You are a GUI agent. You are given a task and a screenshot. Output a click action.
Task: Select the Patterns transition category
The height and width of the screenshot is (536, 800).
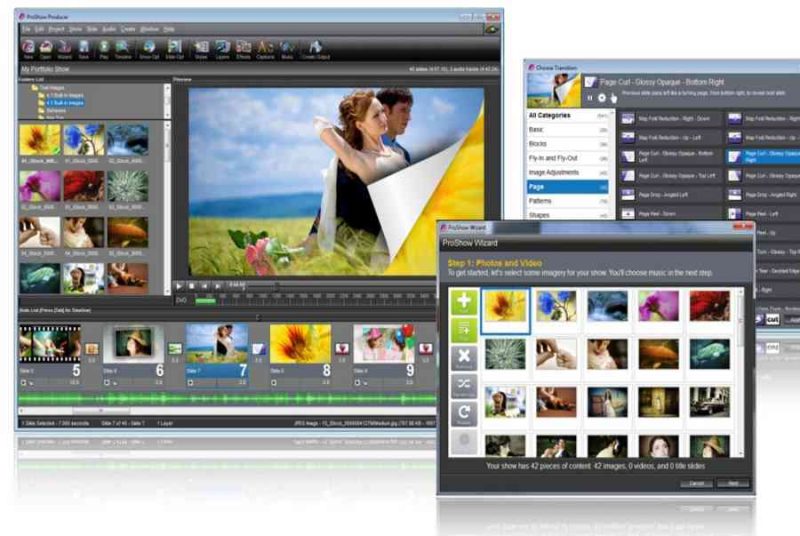click(568, 201)
